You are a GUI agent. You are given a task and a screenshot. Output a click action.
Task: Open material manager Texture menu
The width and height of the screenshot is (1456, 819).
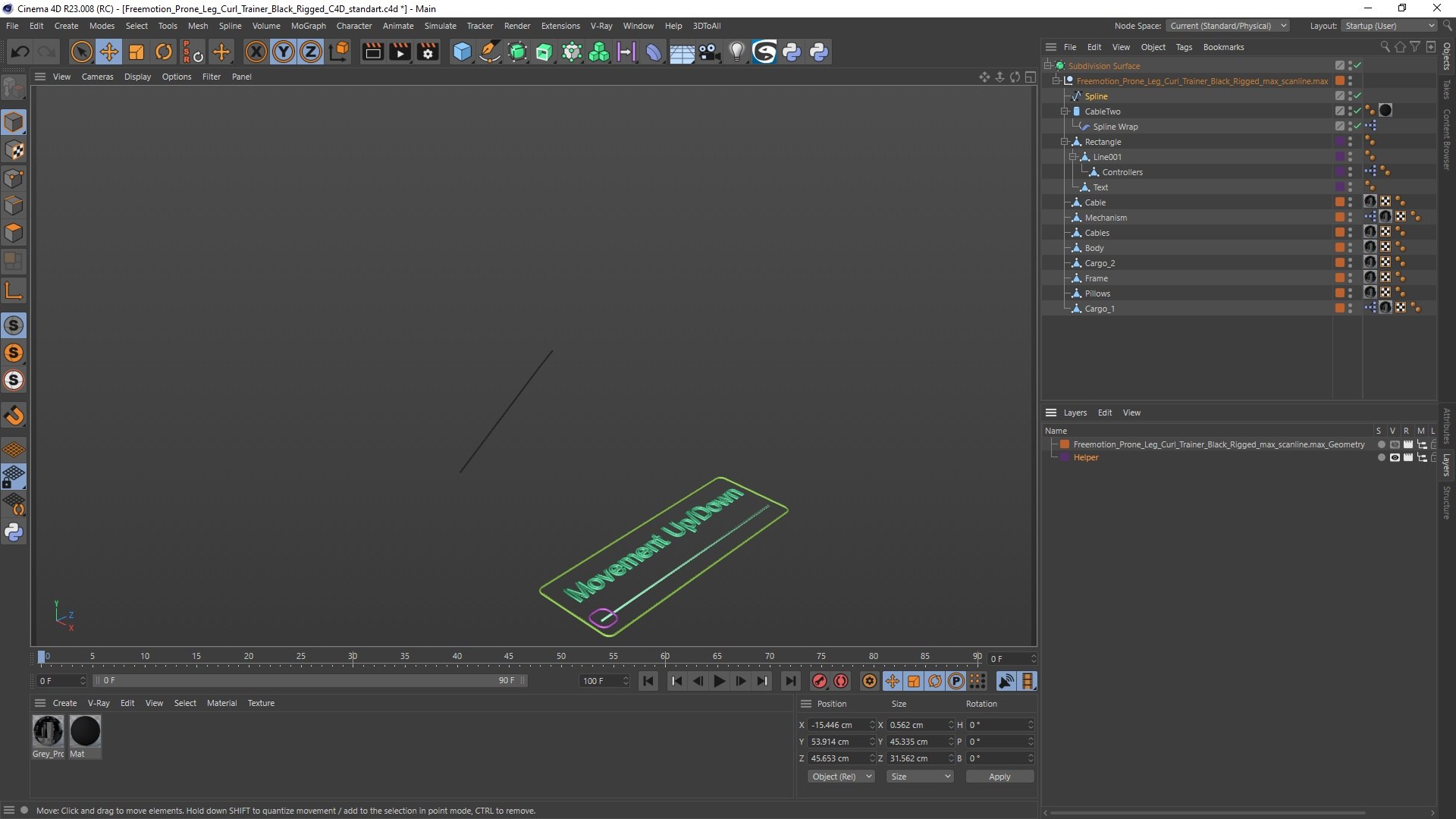coord(261,703)
